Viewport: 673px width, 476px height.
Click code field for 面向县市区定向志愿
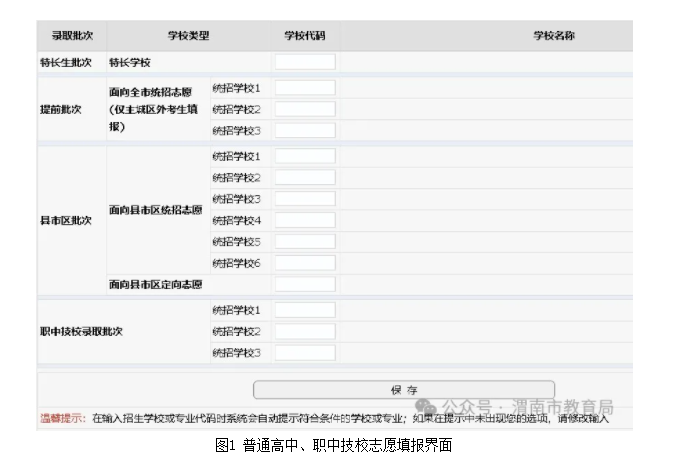click(x=305, y=284)
